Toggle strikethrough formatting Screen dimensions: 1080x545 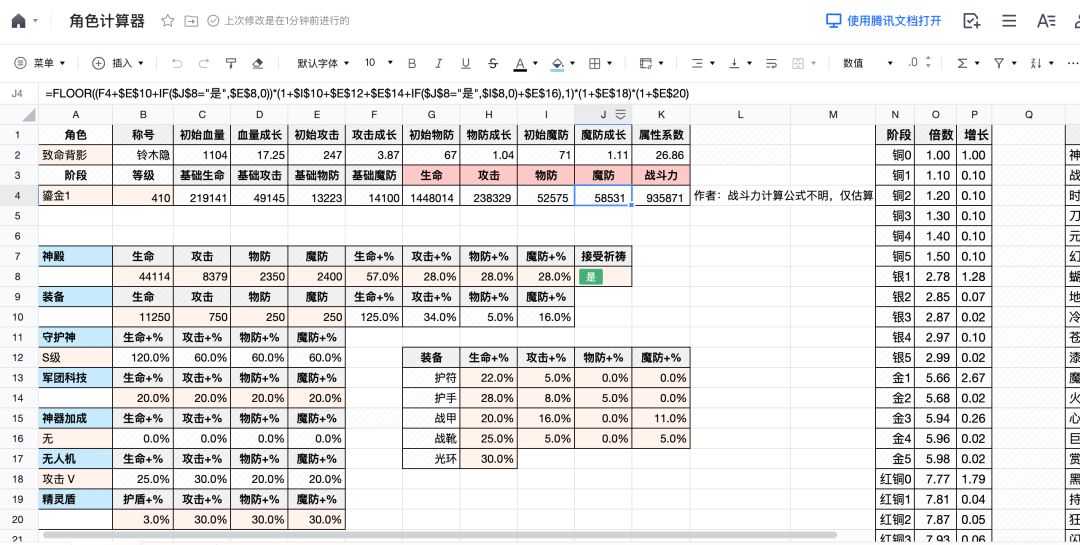492,63
